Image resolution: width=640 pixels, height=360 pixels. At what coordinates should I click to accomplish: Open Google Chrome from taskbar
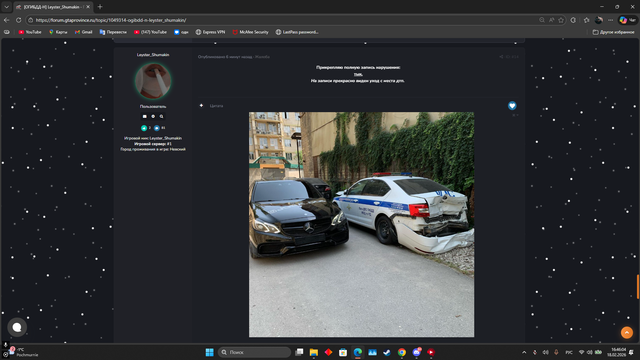402,352
